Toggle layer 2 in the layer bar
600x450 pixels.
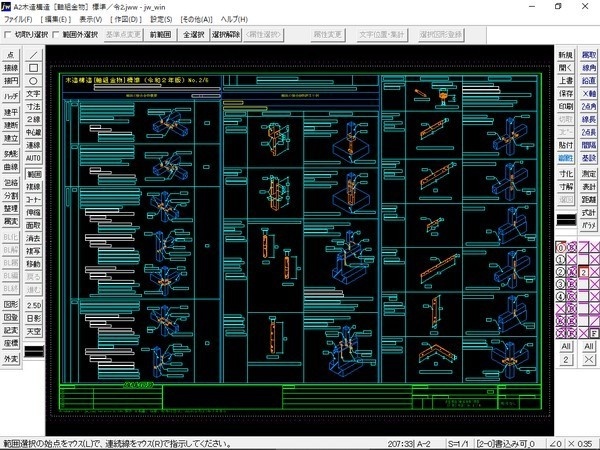(560, 272)
